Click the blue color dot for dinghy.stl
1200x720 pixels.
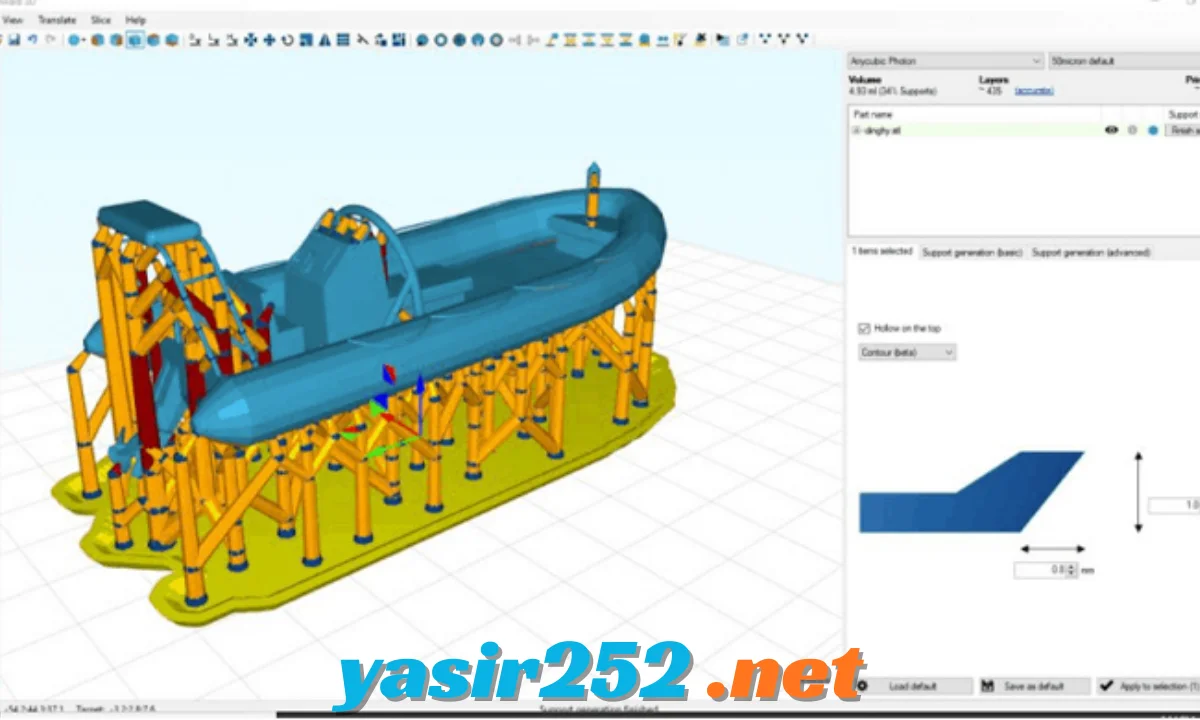click(x=1153, y=130)
